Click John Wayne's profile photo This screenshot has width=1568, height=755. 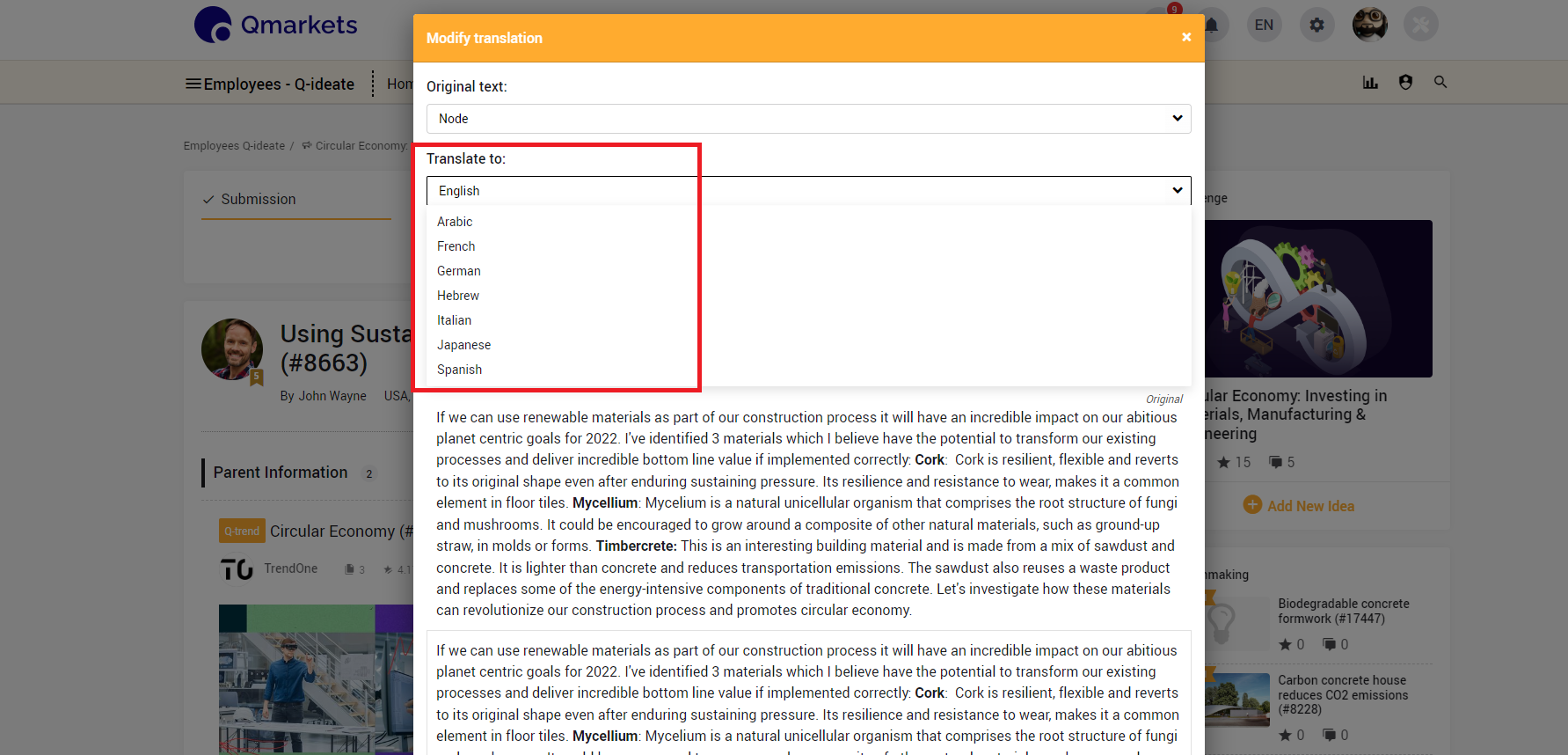[232, 349]
